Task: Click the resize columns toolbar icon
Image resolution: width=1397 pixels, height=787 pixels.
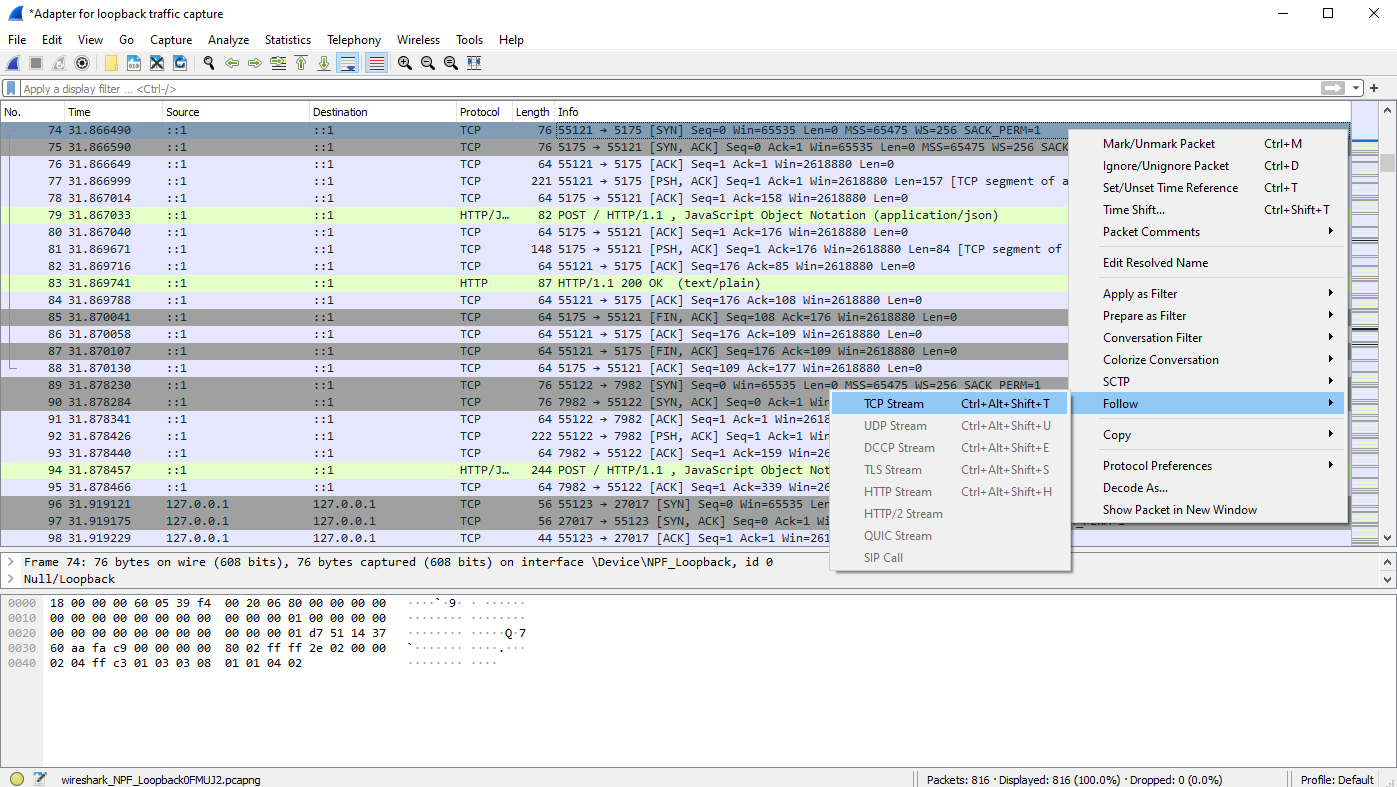Action: 474,63
